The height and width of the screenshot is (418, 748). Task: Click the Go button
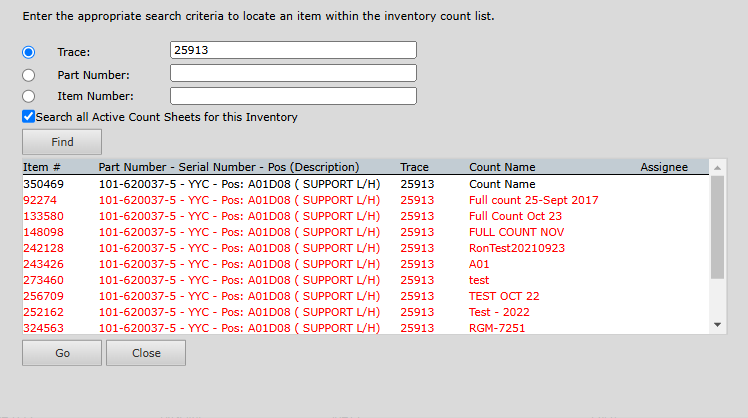click(x=61, y=353)
